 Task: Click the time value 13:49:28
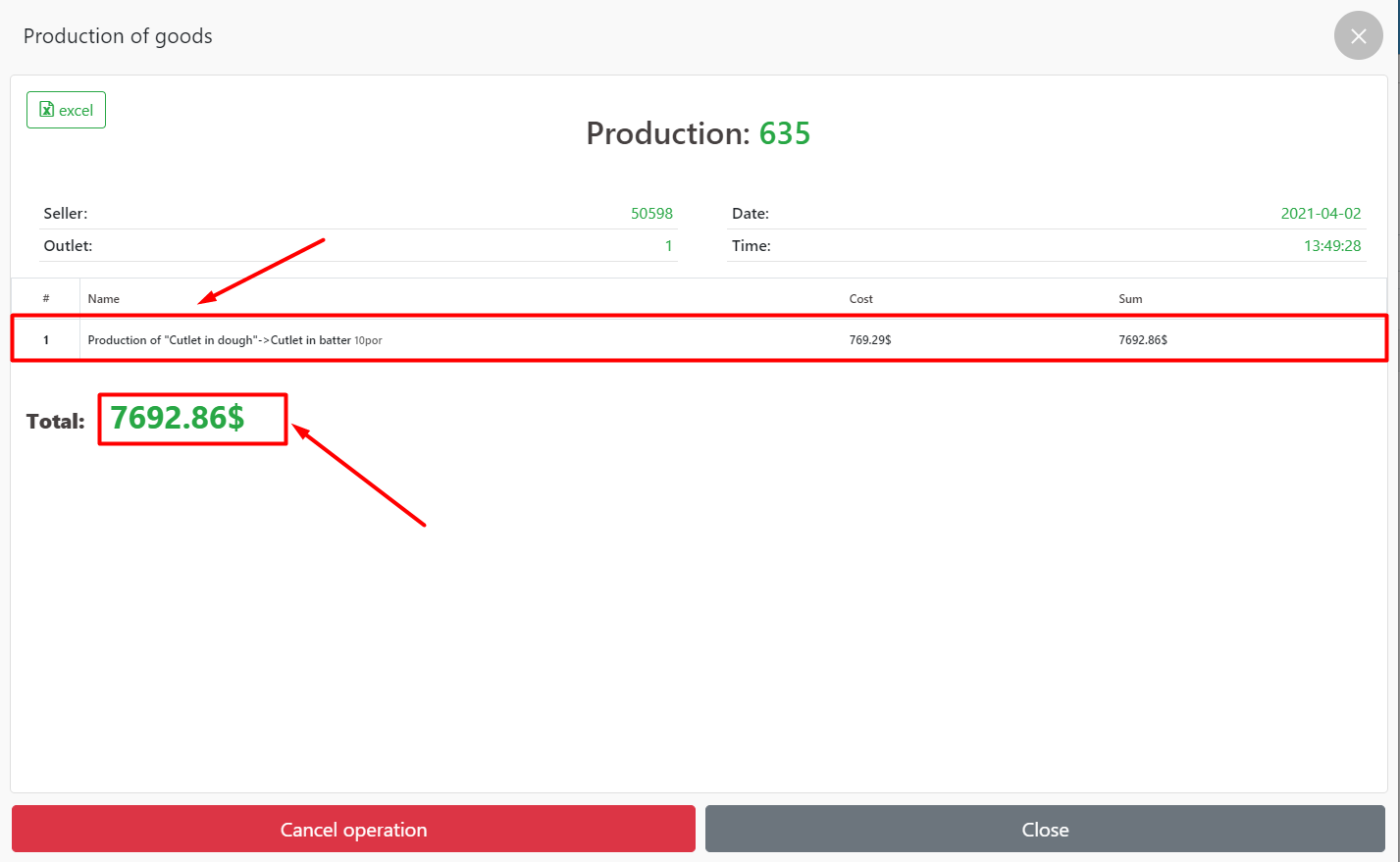pos(1331,246)
